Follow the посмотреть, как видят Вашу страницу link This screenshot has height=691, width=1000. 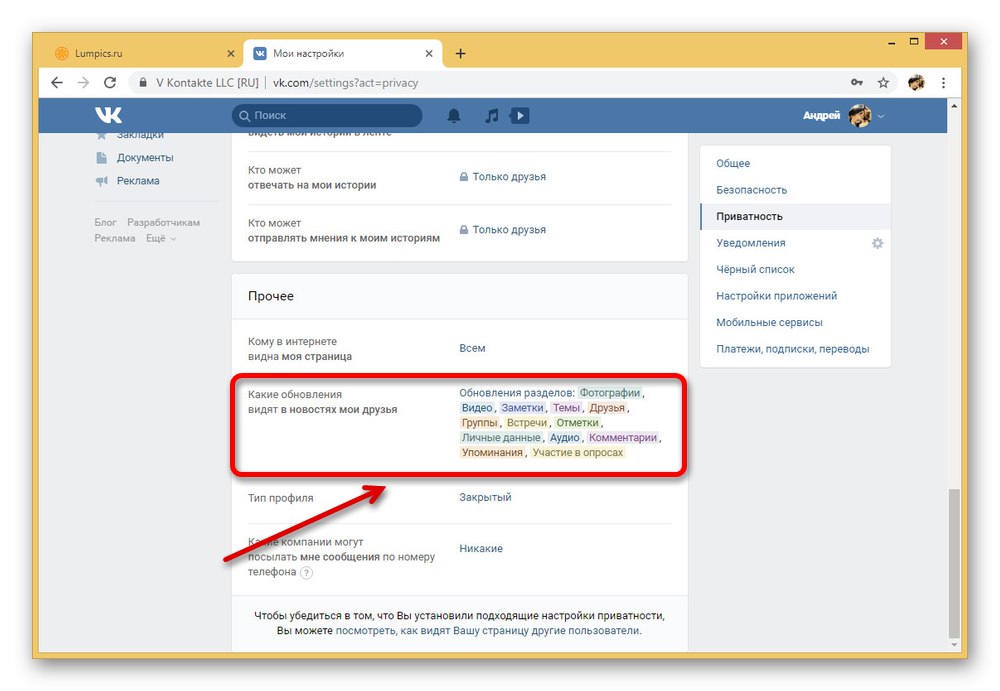488,630
